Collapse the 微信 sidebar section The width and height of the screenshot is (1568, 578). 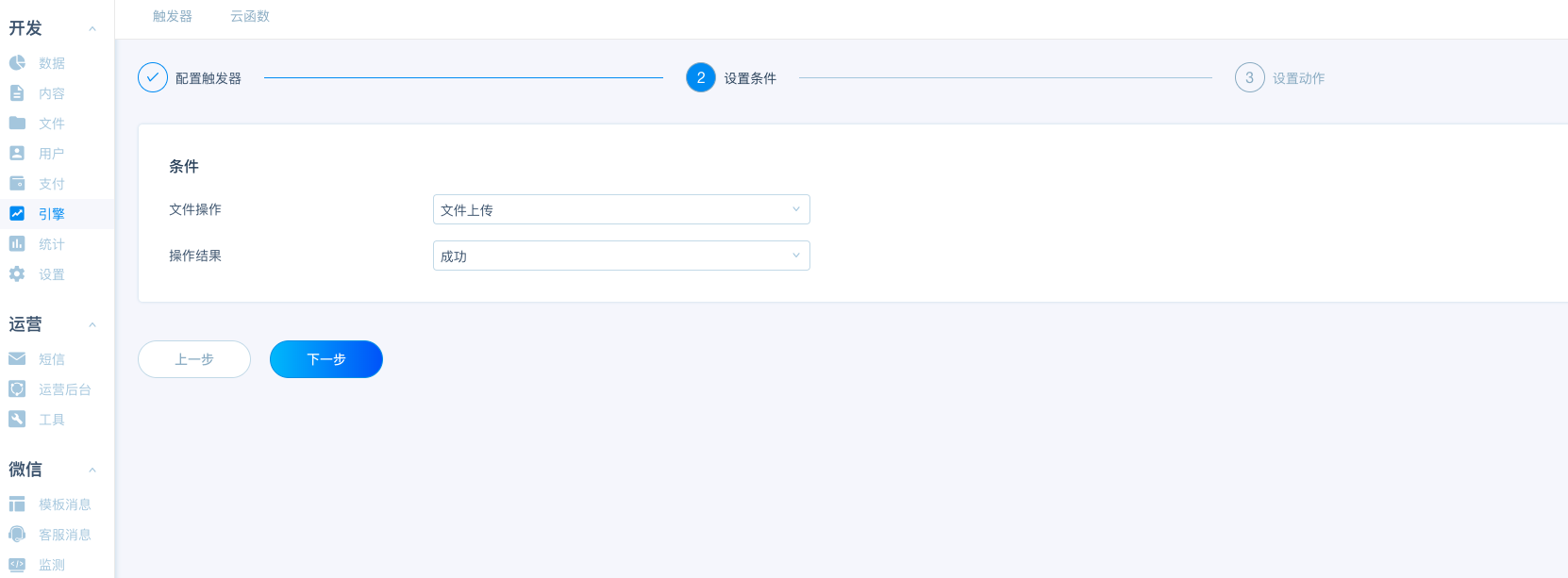point(92,471)
